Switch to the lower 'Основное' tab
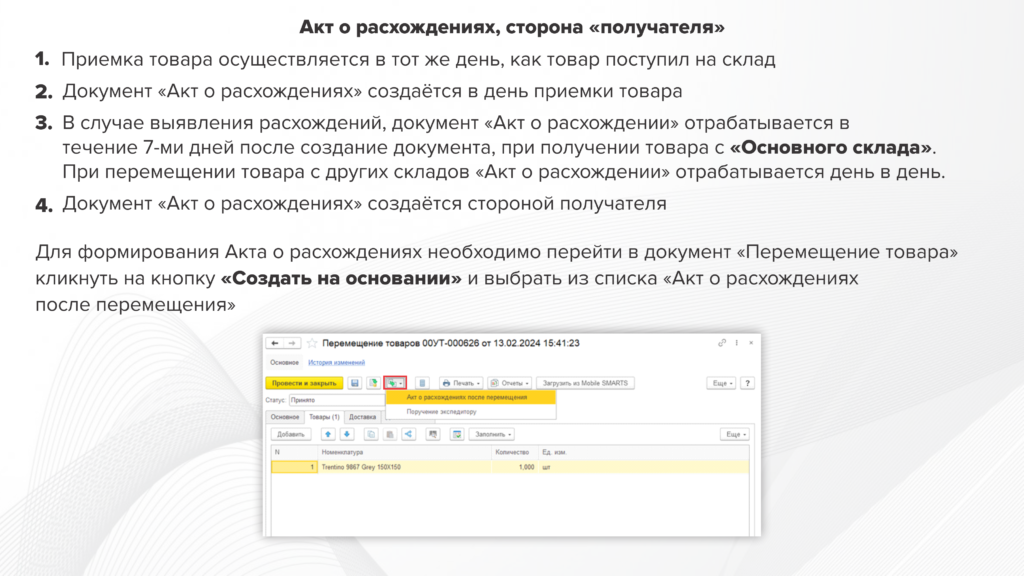 coord(285,417)
